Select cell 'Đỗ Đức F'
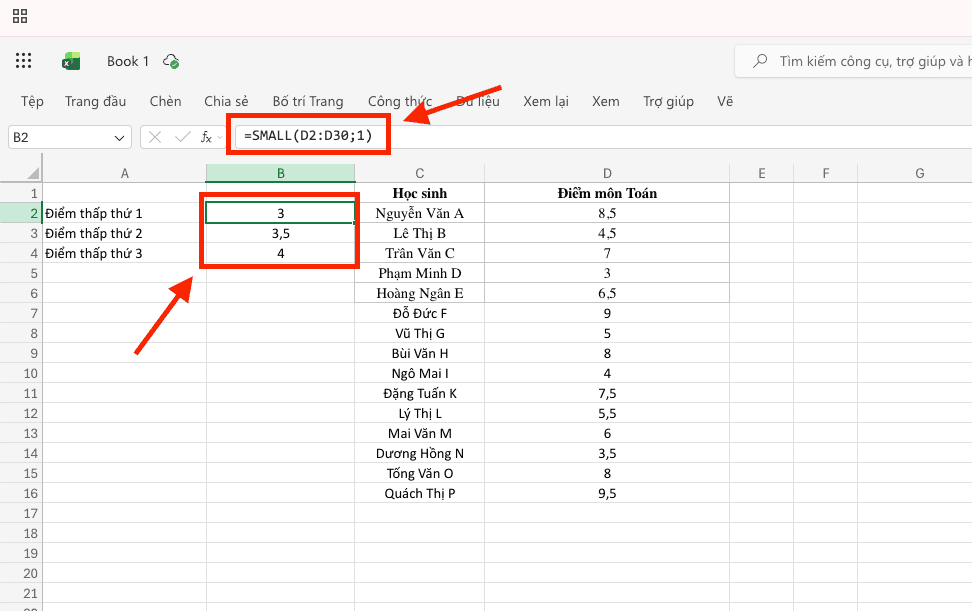 [x=420, y=314]
